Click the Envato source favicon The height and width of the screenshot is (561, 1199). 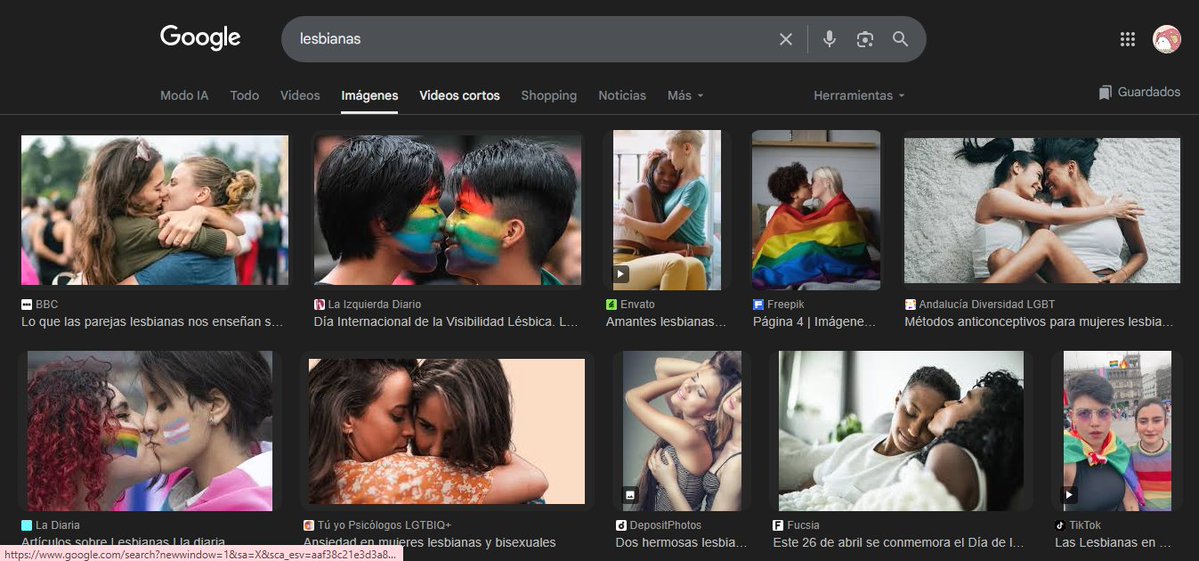tap(611, 304)
